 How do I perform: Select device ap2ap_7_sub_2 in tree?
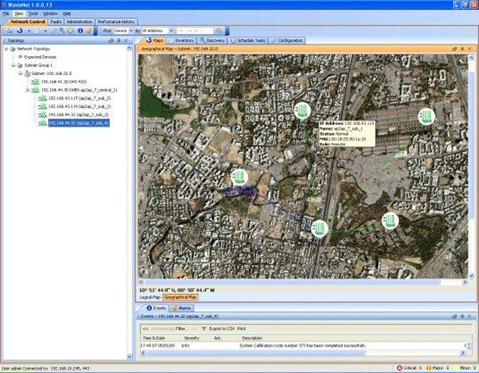pyautogui.click(x=79, y=98)
